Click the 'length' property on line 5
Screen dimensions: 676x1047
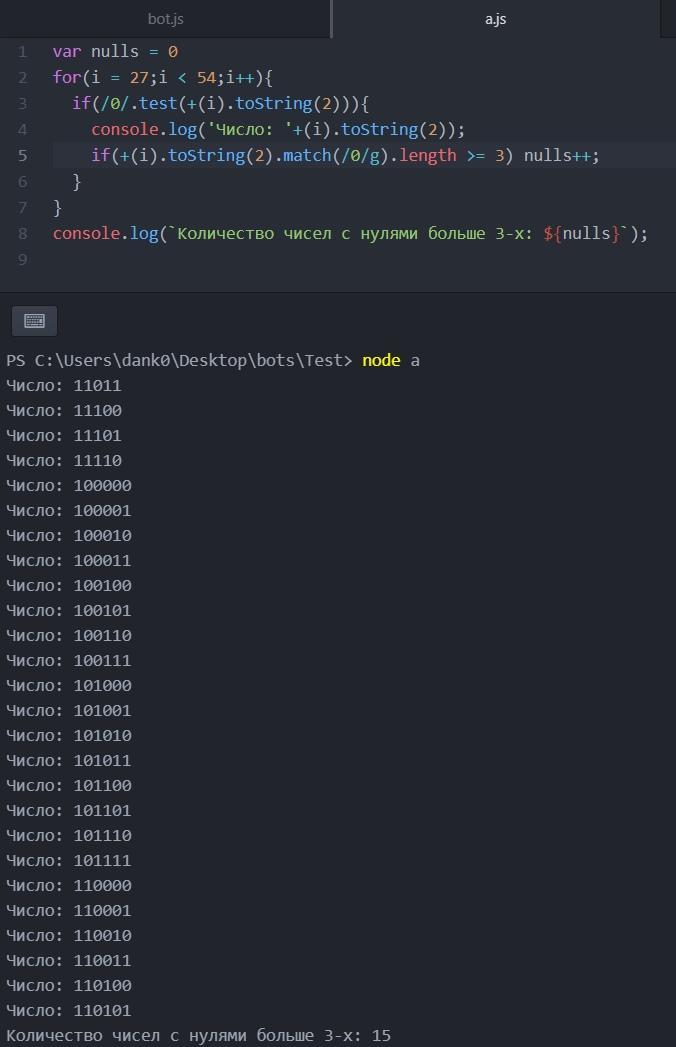point(427,155)
